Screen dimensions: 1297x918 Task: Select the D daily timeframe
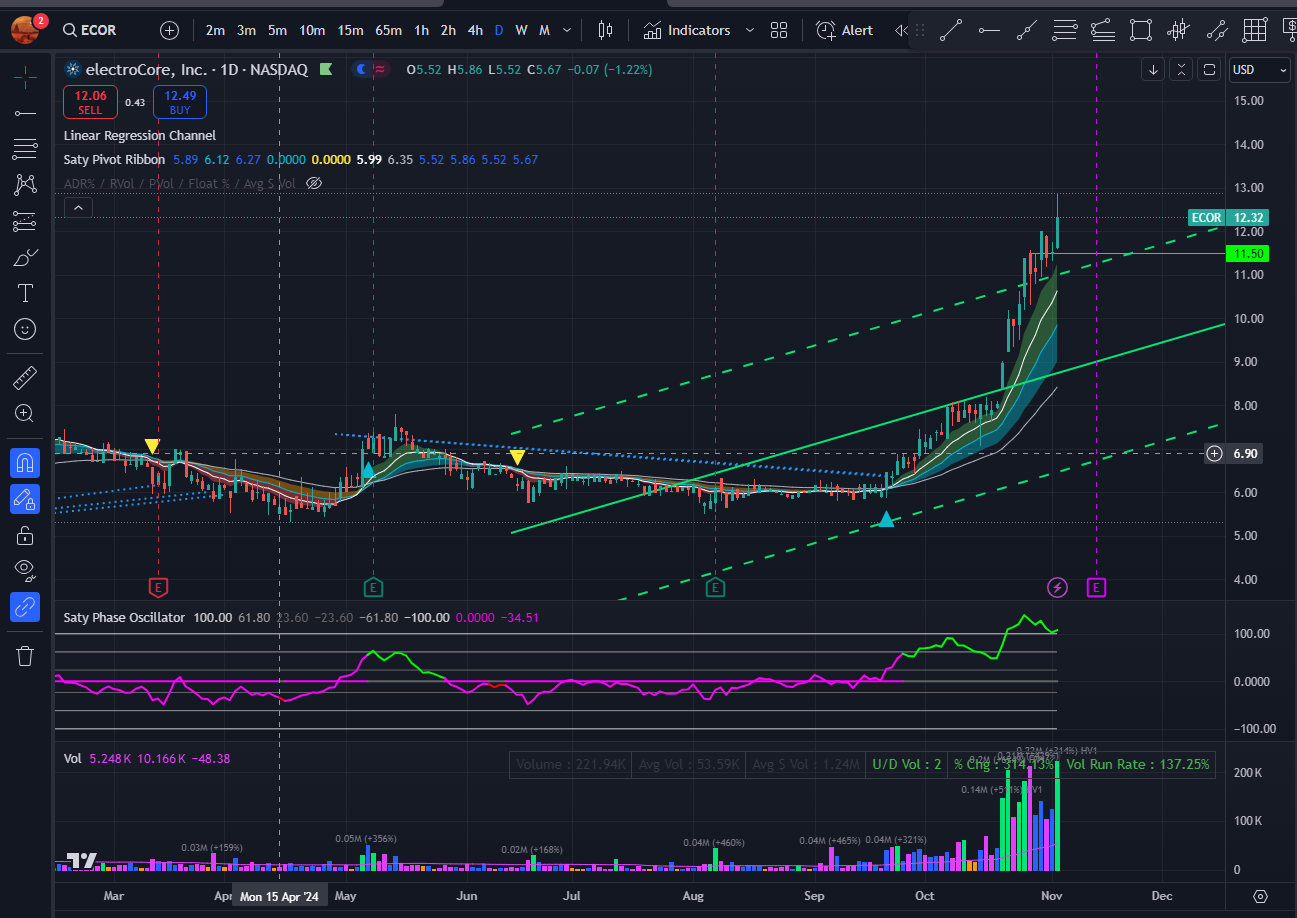(x=499, y=30)
